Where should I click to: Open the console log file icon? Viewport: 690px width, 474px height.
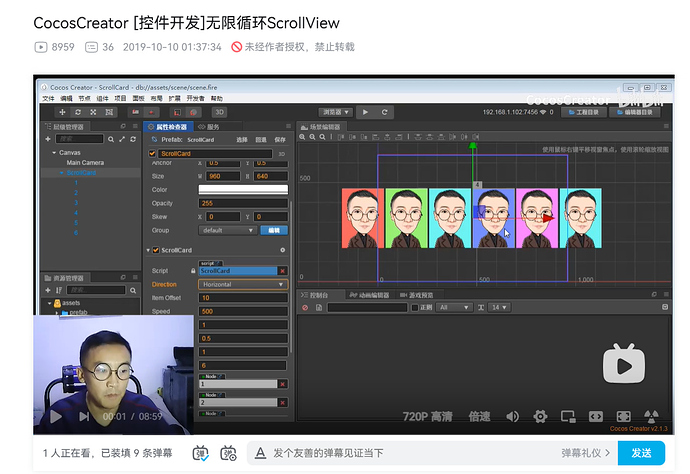pyautogui.click(x=319, y=307)
